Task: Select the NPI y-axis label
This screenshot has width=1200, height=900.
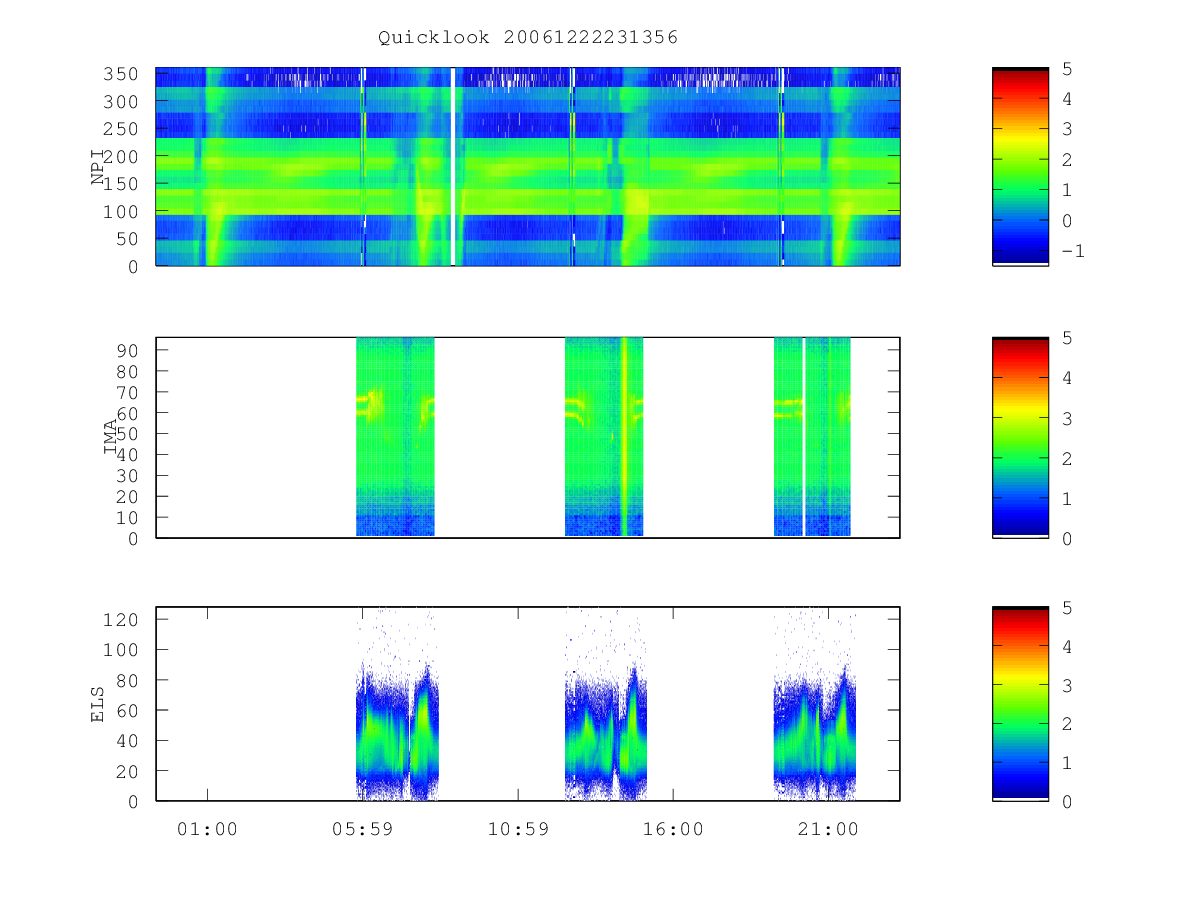Action: coord(98,166)
